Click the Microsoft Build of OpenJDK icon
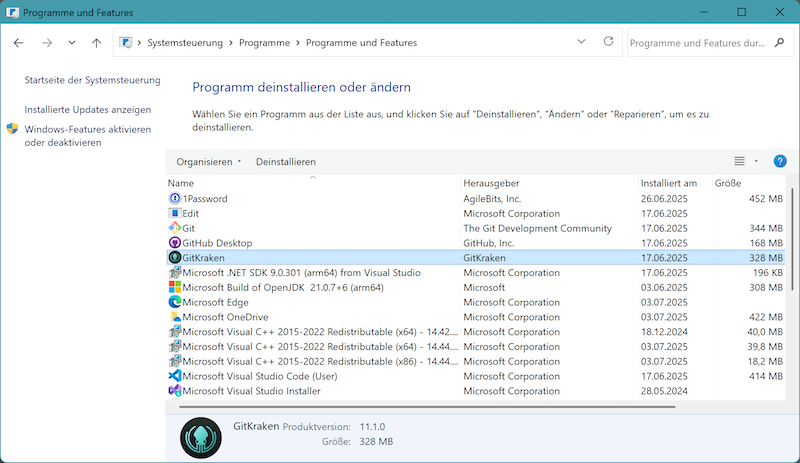The image size is (800, 463). [x=174, y=287]
